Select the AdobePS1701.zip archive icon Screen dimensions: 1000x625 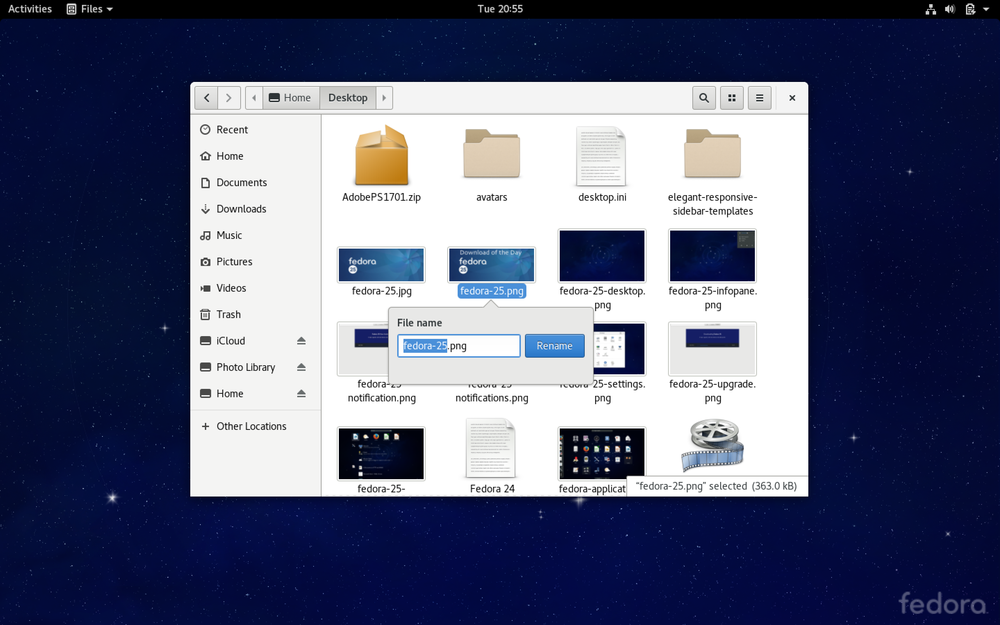click(x=381, y=155)
